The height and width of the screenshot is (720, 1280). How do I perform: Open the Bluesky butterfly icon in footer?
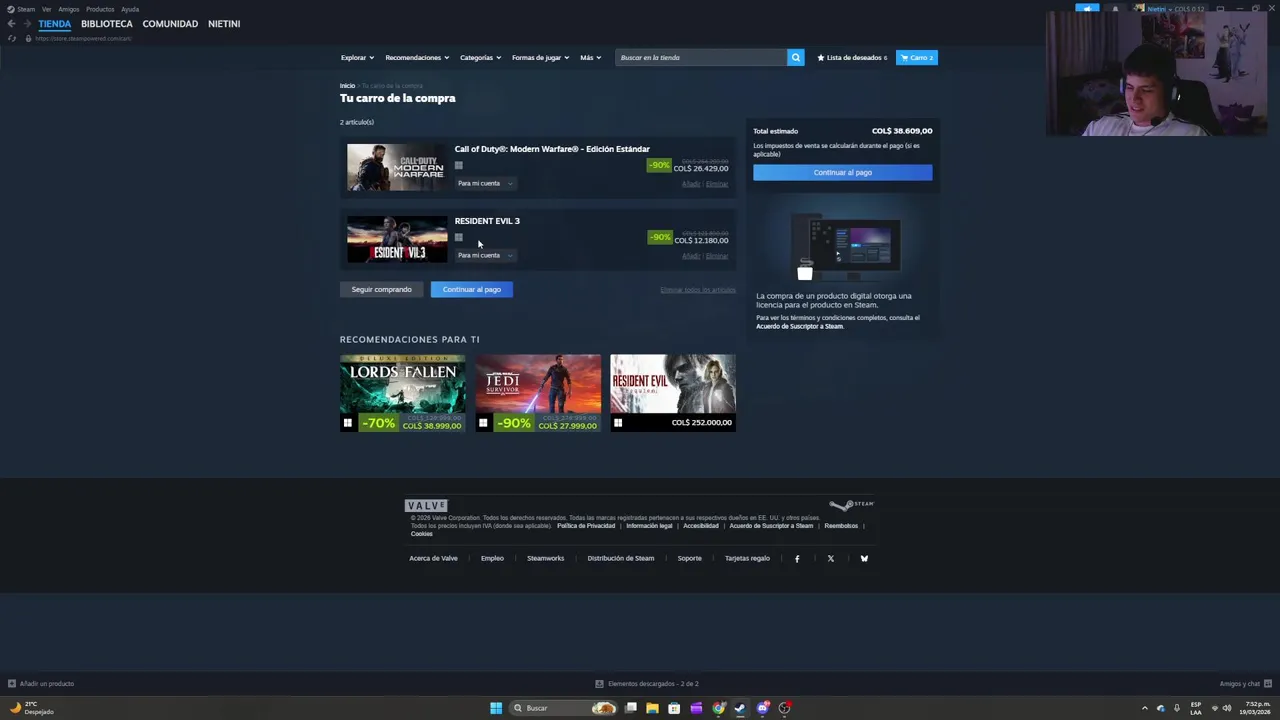[x=864, y=559]
